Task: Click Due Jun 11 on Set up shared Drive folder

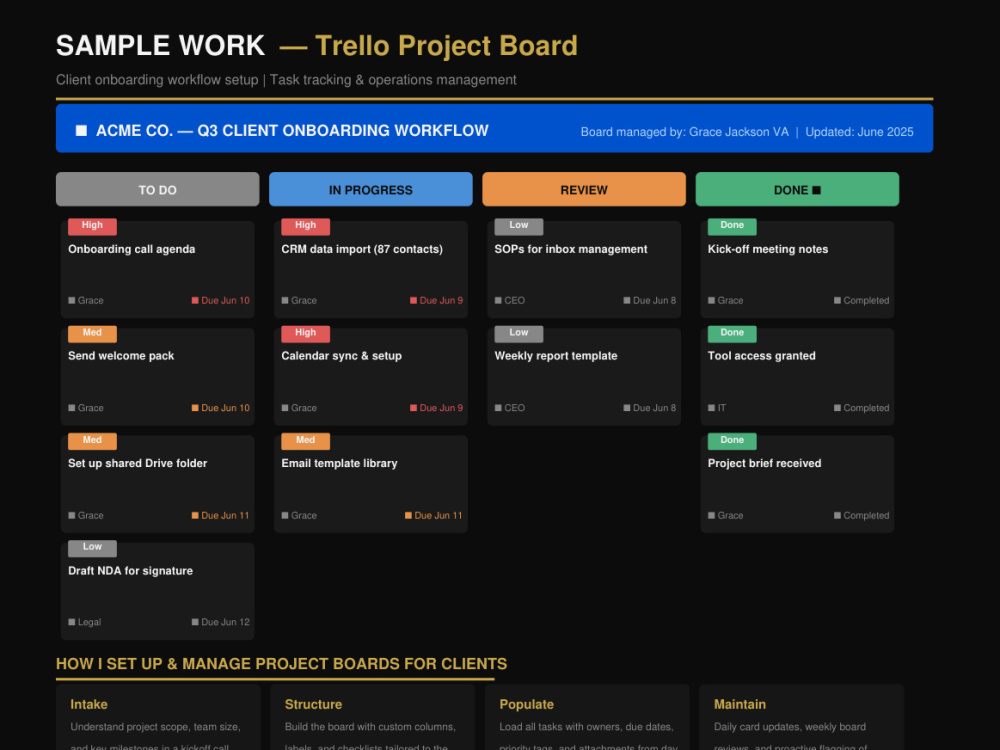Action: click(x=221, y=515)
